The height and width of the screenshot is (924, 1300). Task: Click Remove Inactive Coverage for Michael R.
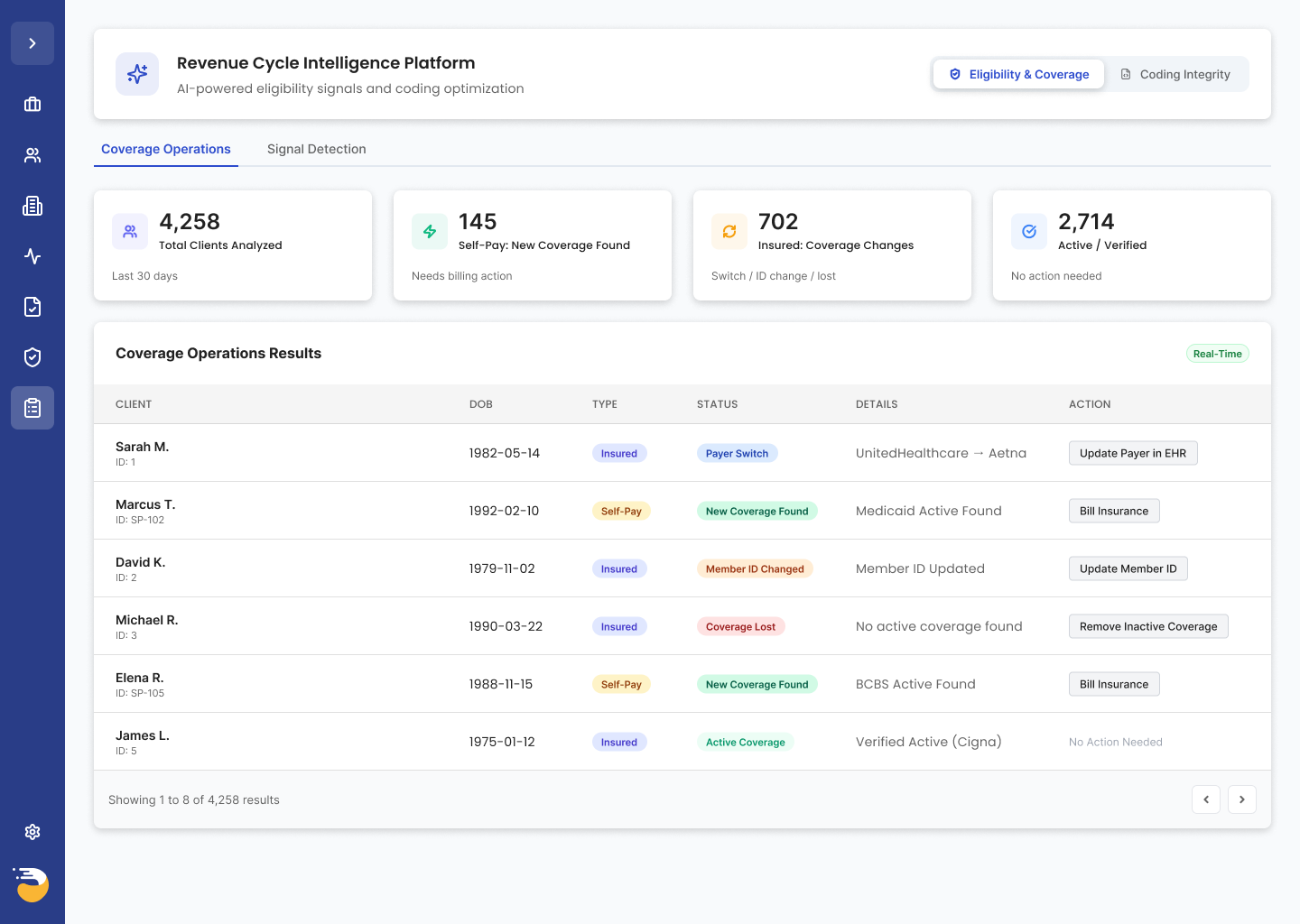point(1147,626)
